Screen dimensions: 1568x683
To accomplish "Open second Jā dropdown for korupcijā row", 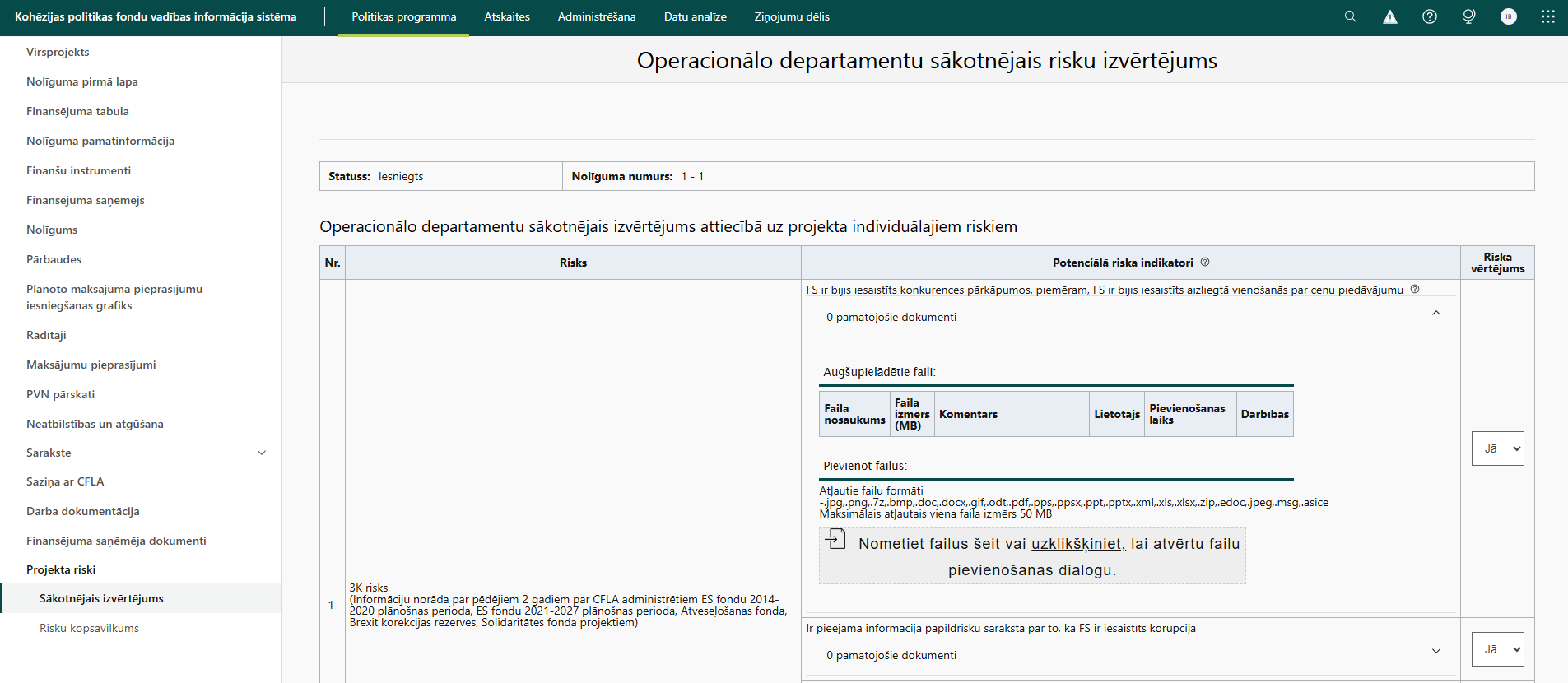I will [x=1497, y=649].
